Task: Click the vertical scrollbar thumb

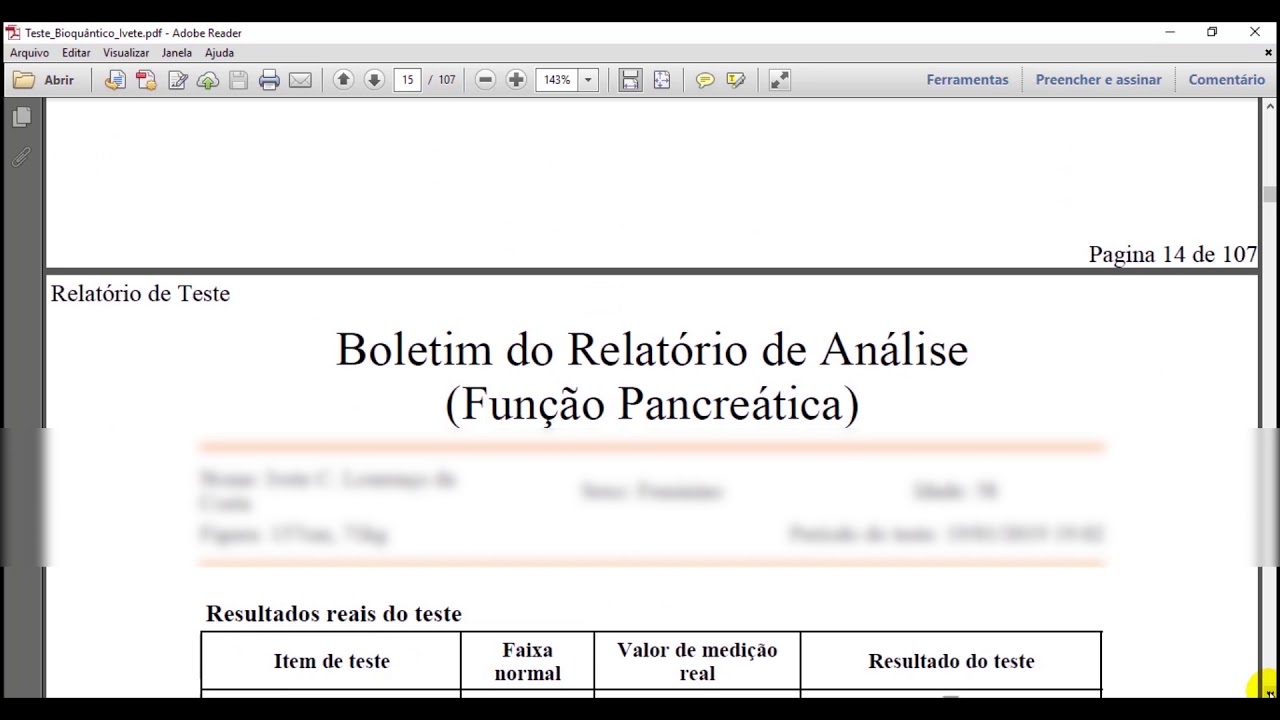Action: click(x=1270, y=194)
